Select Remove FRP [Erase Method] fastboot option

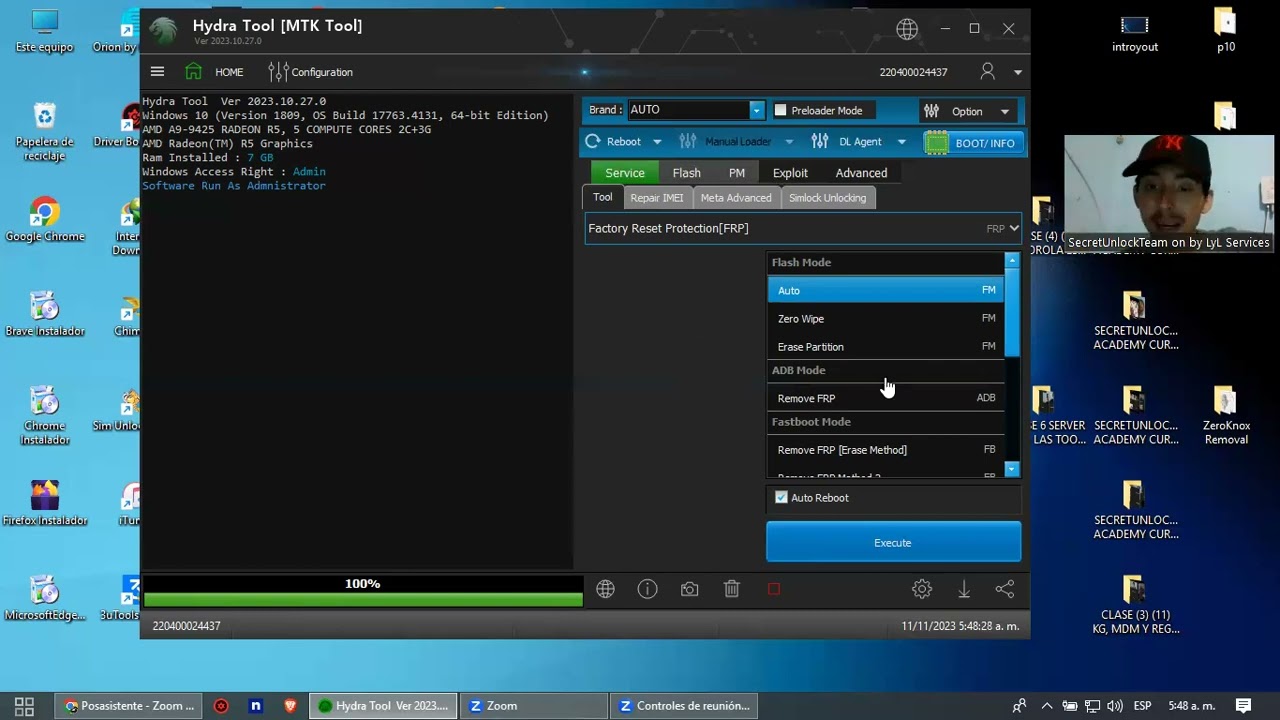click(x=886, y=450)
